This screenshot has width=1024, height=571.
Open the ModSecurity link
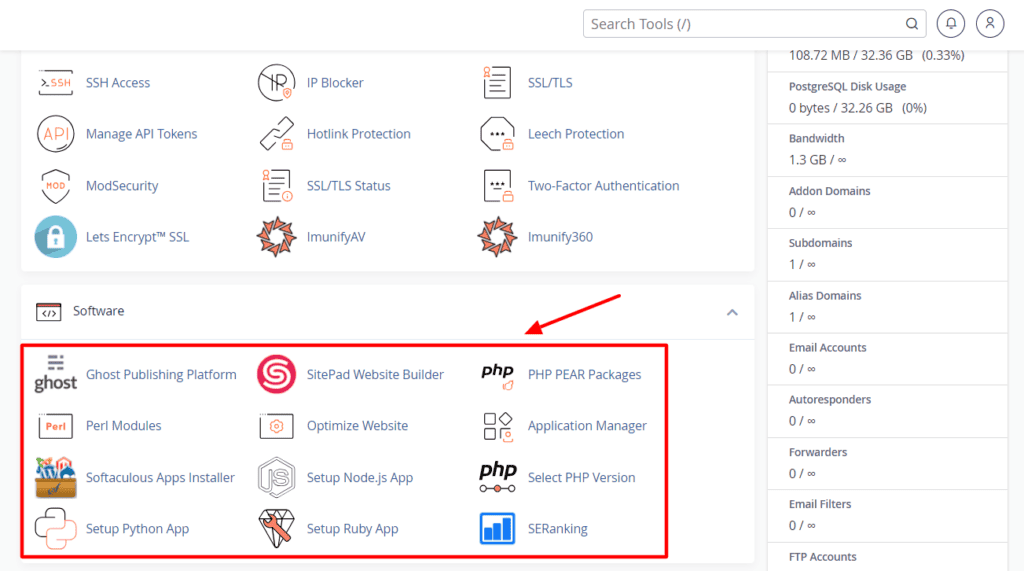pos(122,186)
